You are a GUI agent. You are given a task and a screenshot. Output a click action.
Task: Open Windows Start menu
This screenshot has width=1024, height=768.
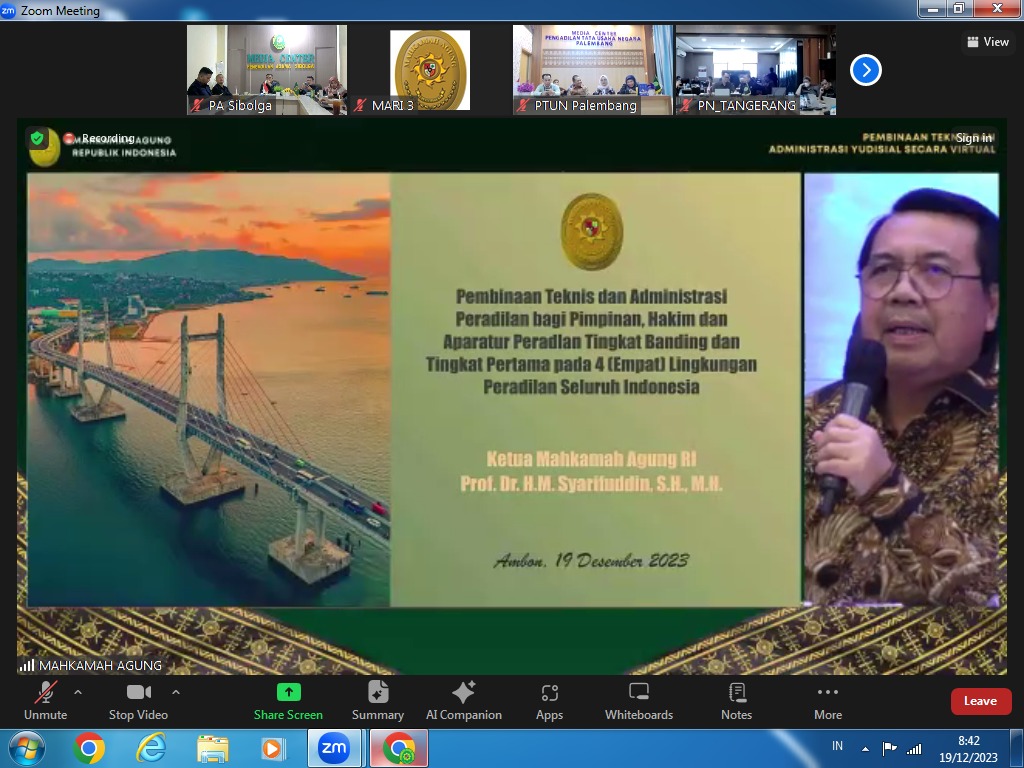[26, 748]
